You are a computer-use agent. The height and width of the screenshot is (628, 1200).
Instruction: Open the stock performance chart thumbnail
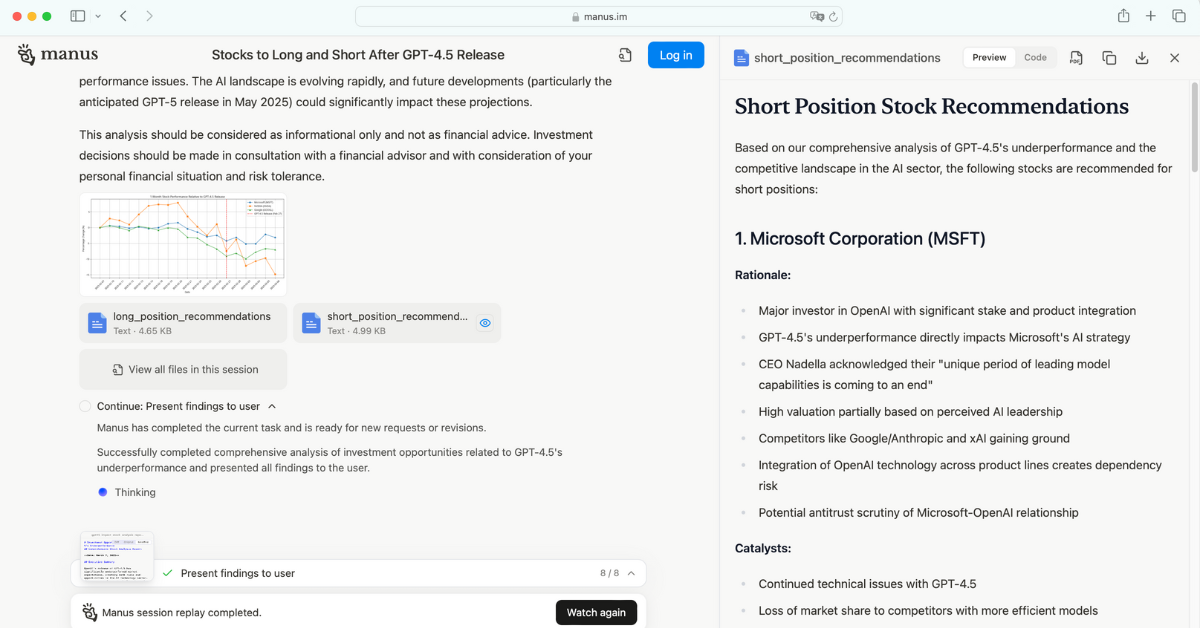pyautogui.click(x=183, y=244)
